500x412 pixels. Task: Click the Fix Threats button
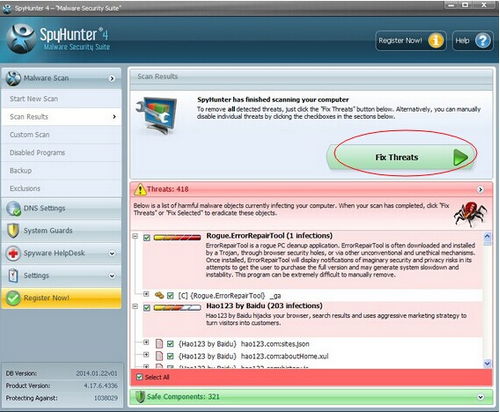401,157
